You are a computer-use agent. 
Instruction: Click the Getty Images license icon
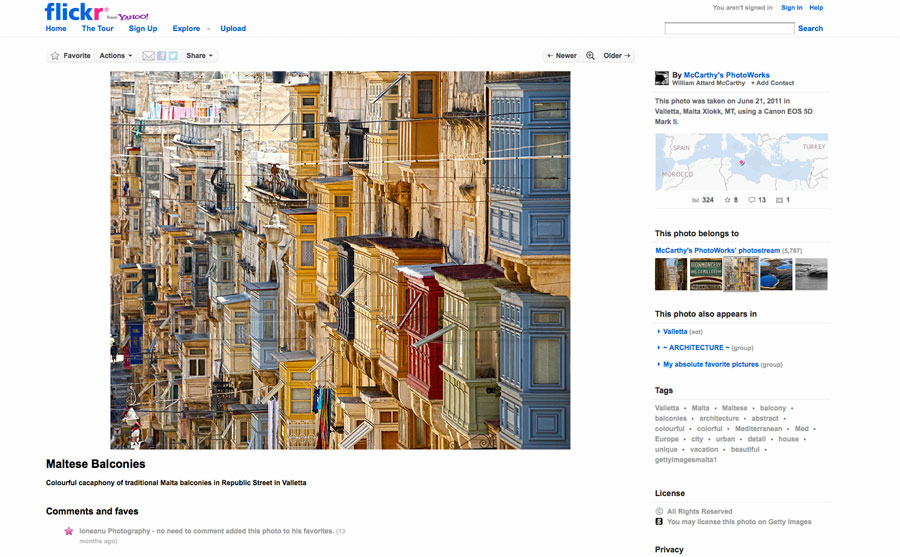click(659, 521)
